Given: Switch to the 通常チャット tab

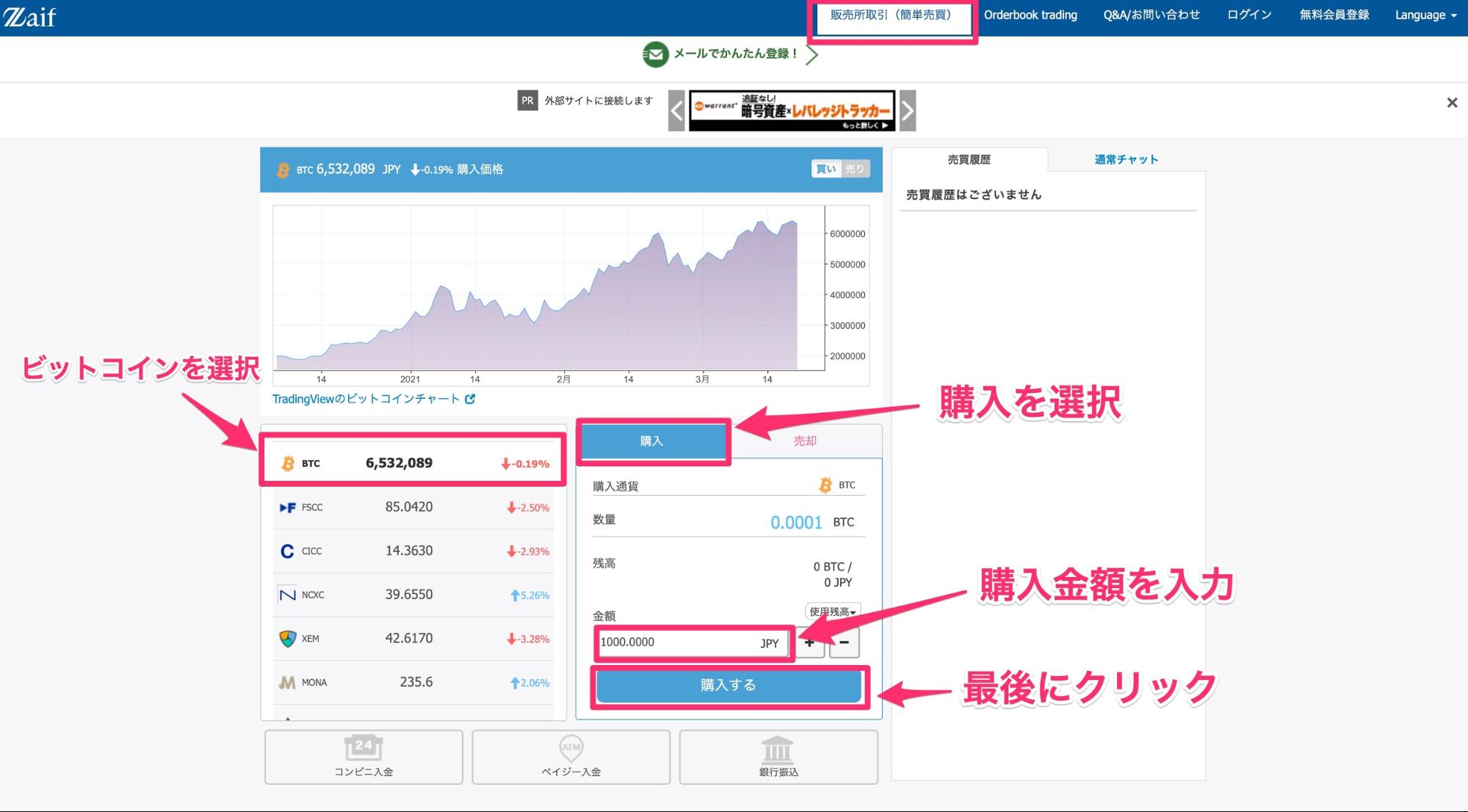Looking at the screenshot, I should point(1126,159).
